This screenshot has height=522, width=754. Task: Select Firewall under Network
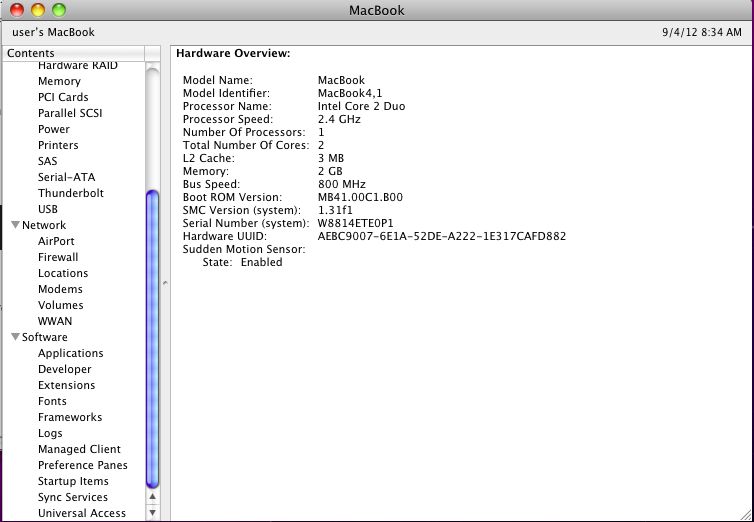(58, 257)
